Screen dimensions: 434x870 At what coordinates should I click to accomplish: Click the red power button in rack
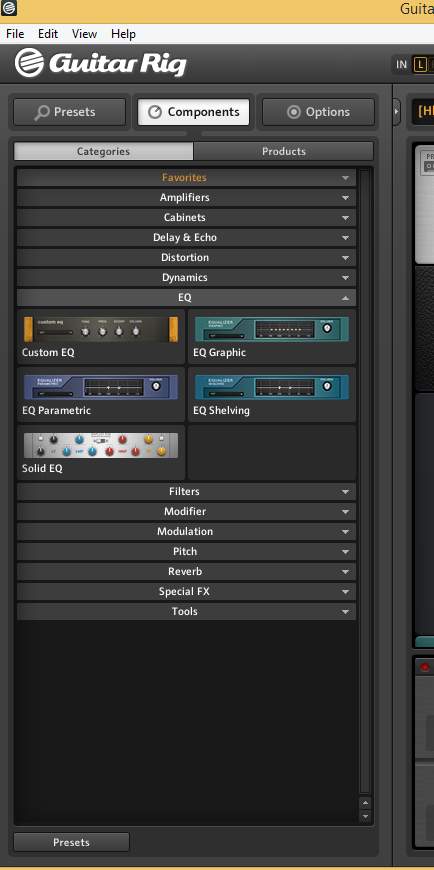coord(425,667)
